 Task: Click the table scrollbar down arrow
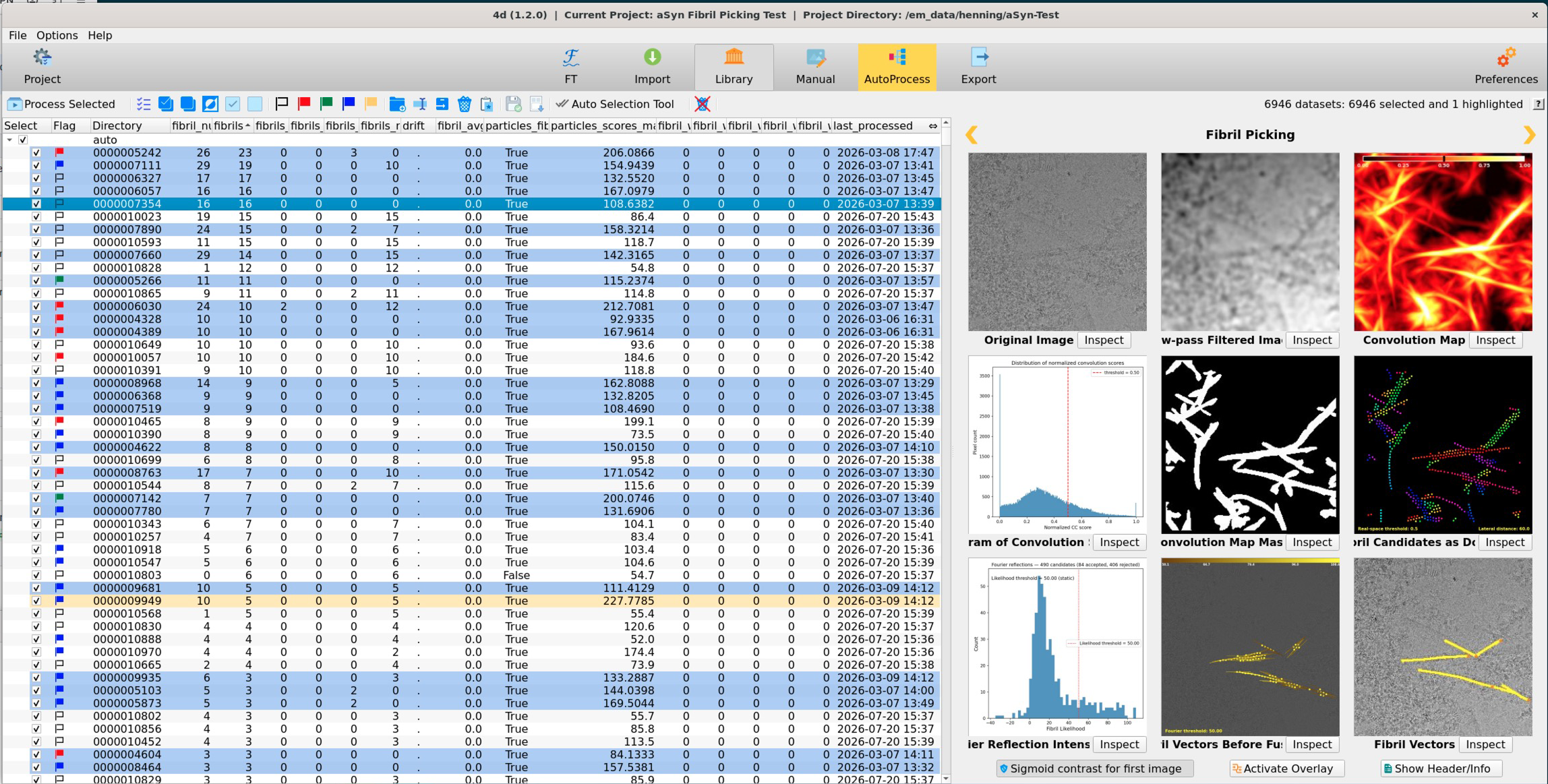pos(946,779)
